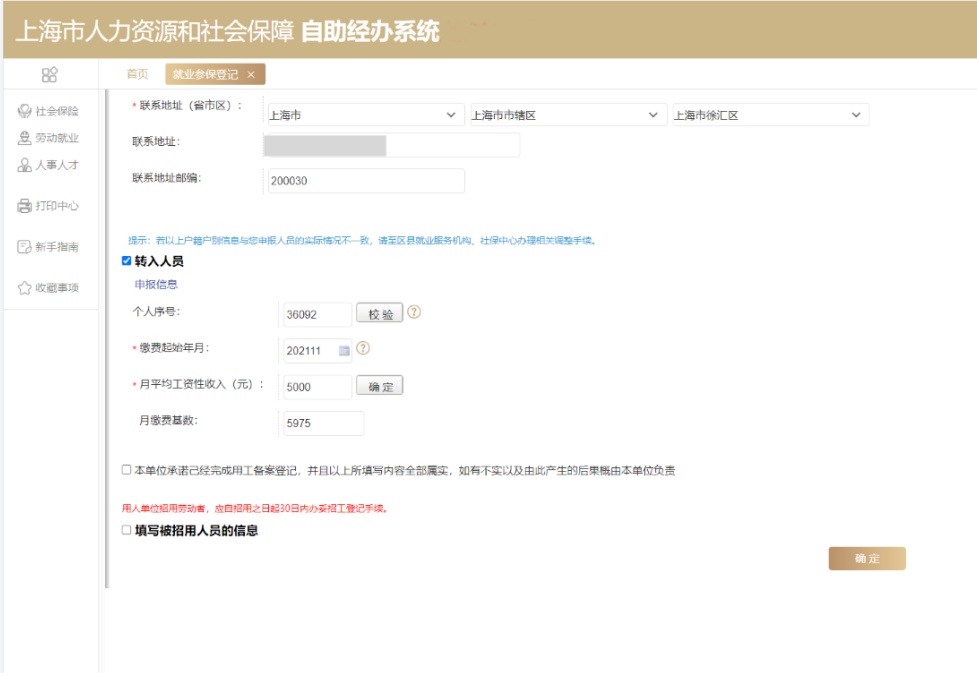Check the 填写被招用人员的信息 checkbox
The image size is (977, 673).
[x=126, y=531]
